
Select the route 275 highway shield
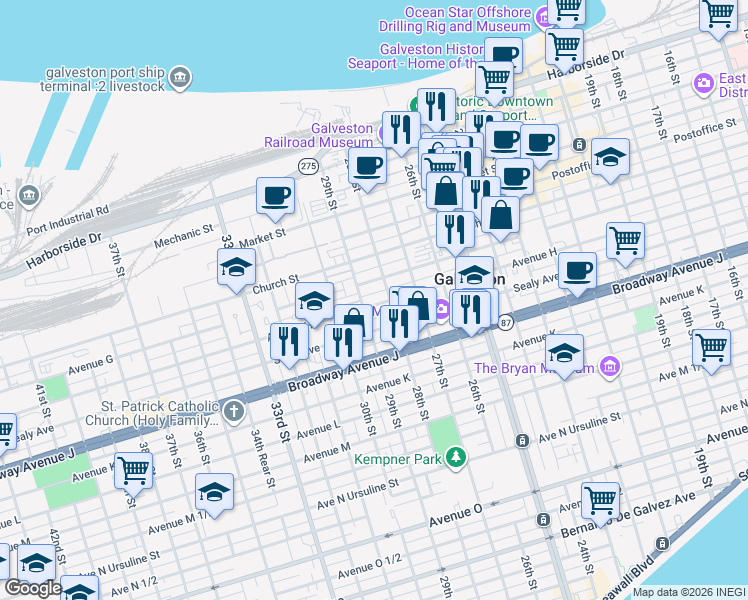tap(308, 166)
